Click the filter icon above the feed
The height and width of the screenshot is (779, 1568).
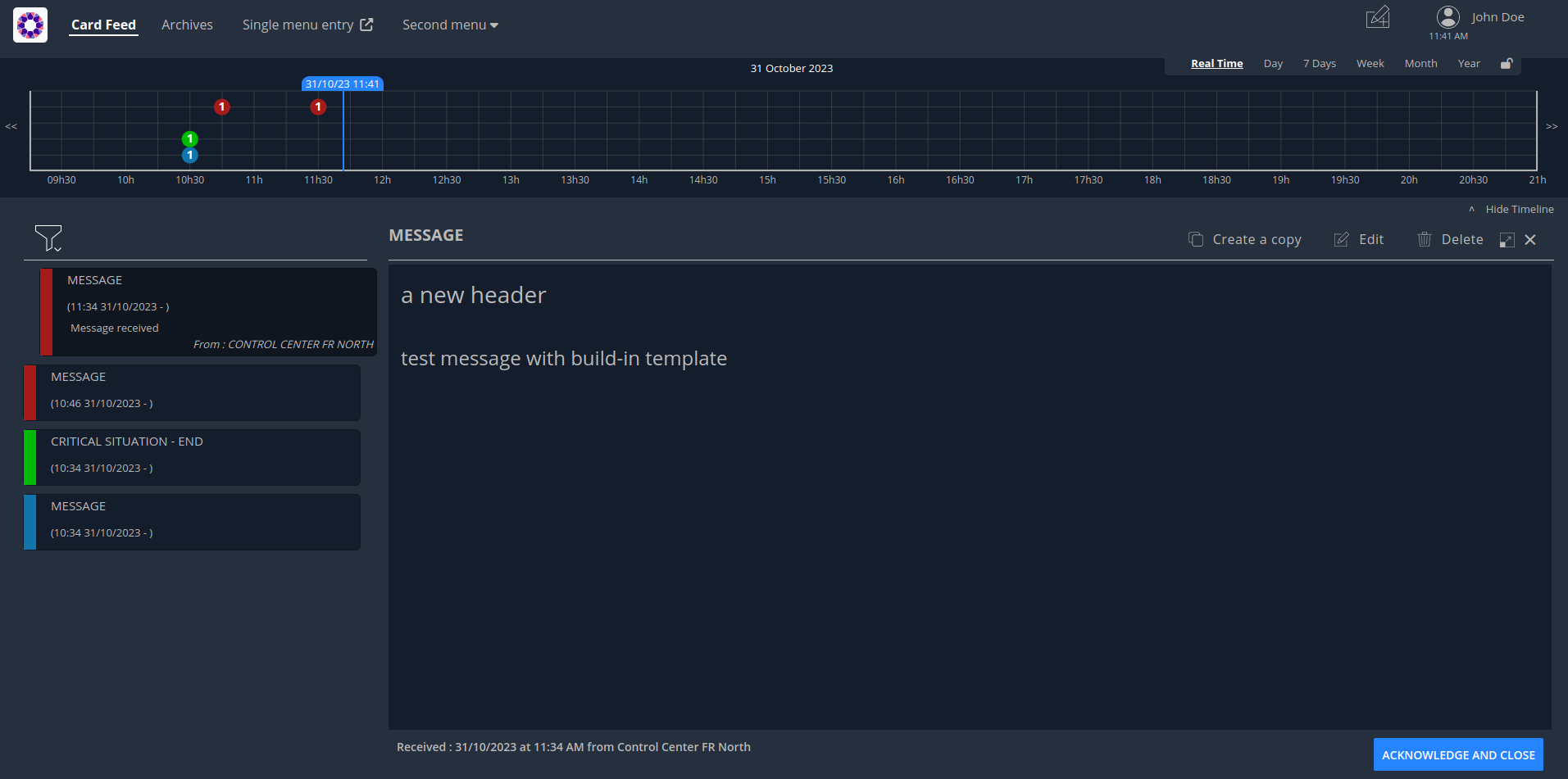[49, 238]
